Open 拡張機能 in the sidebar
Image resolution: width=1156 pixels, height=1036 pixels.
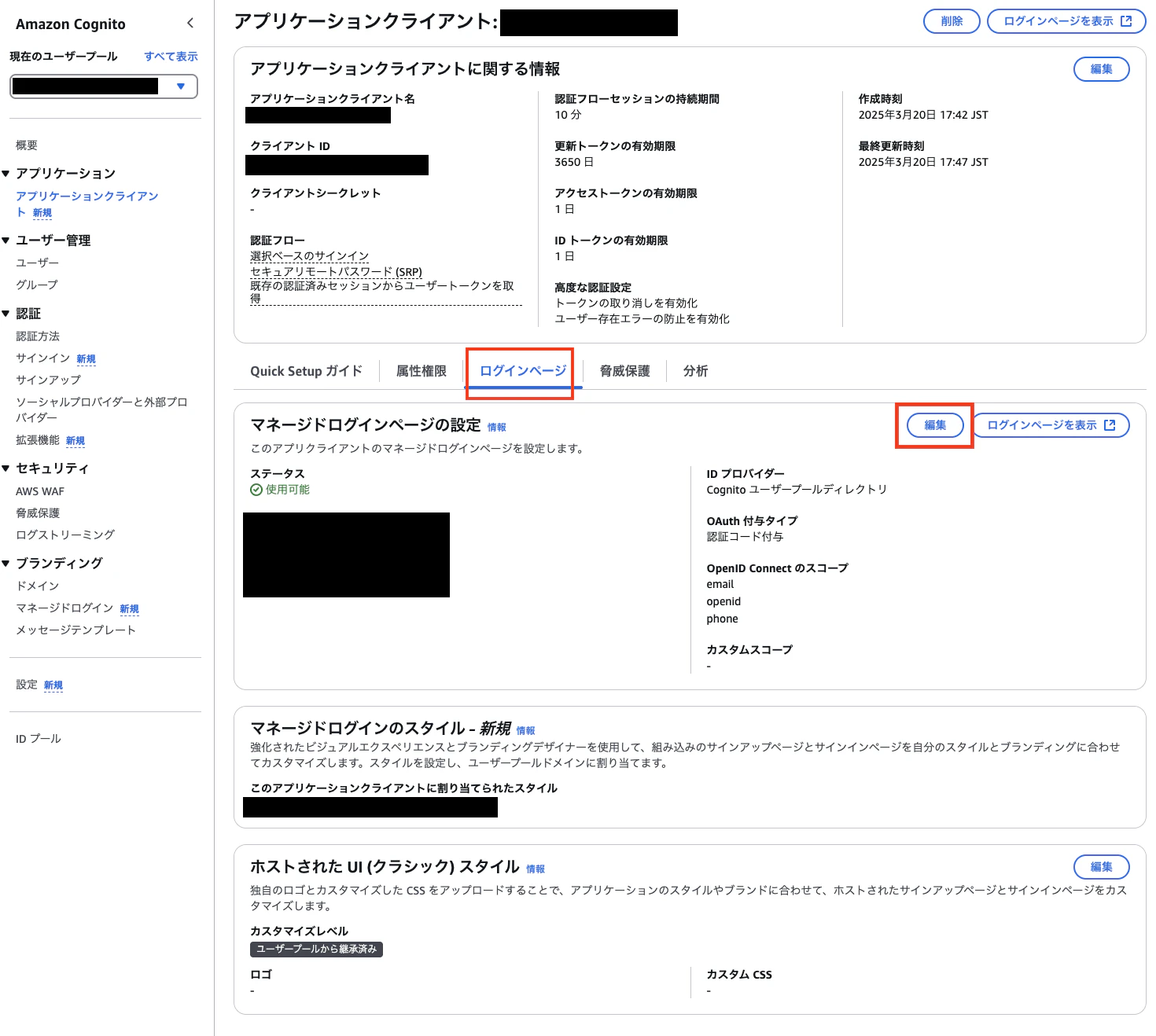[x=38, y=440]
